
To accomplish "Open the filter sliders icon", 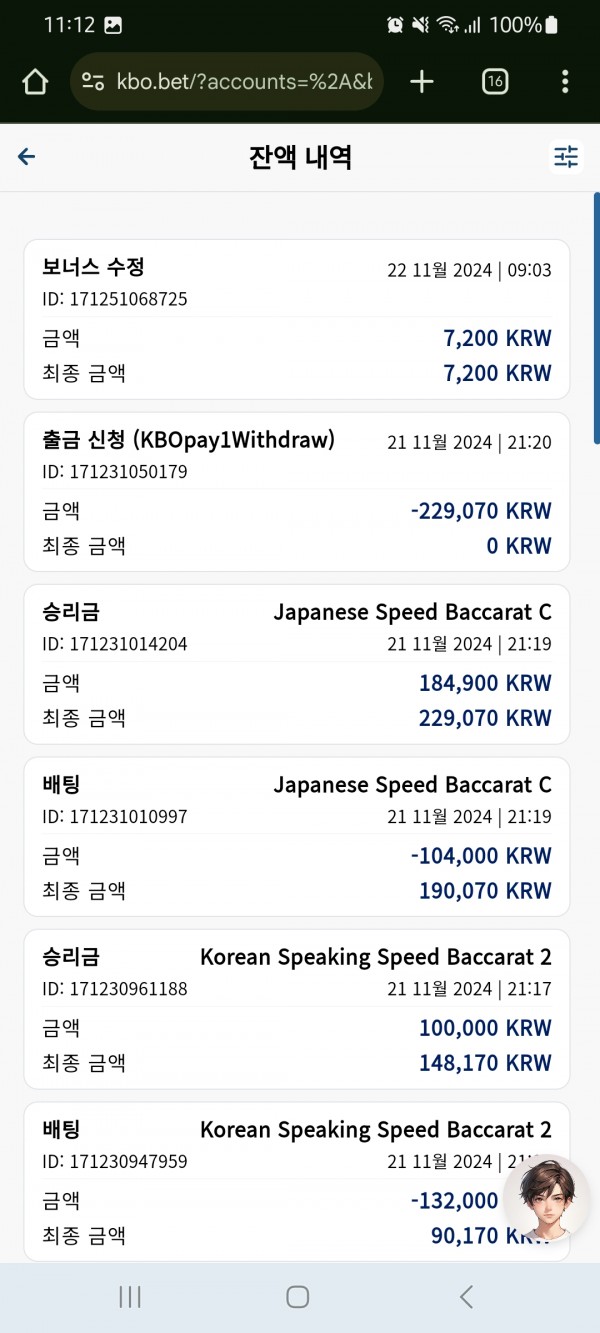I will pyautogui.click(x=566, y=157).
